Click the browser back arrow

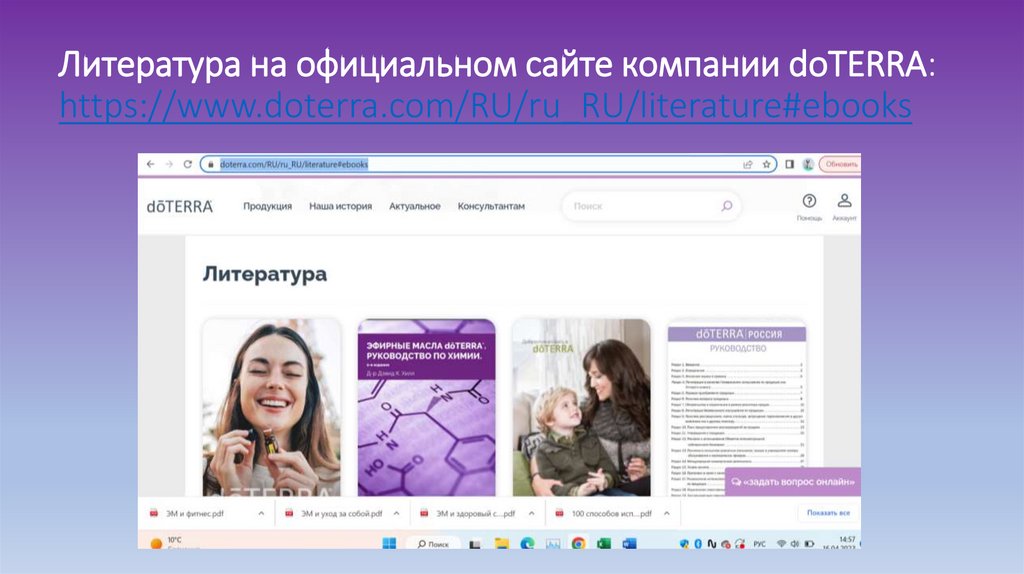point(151,164)
